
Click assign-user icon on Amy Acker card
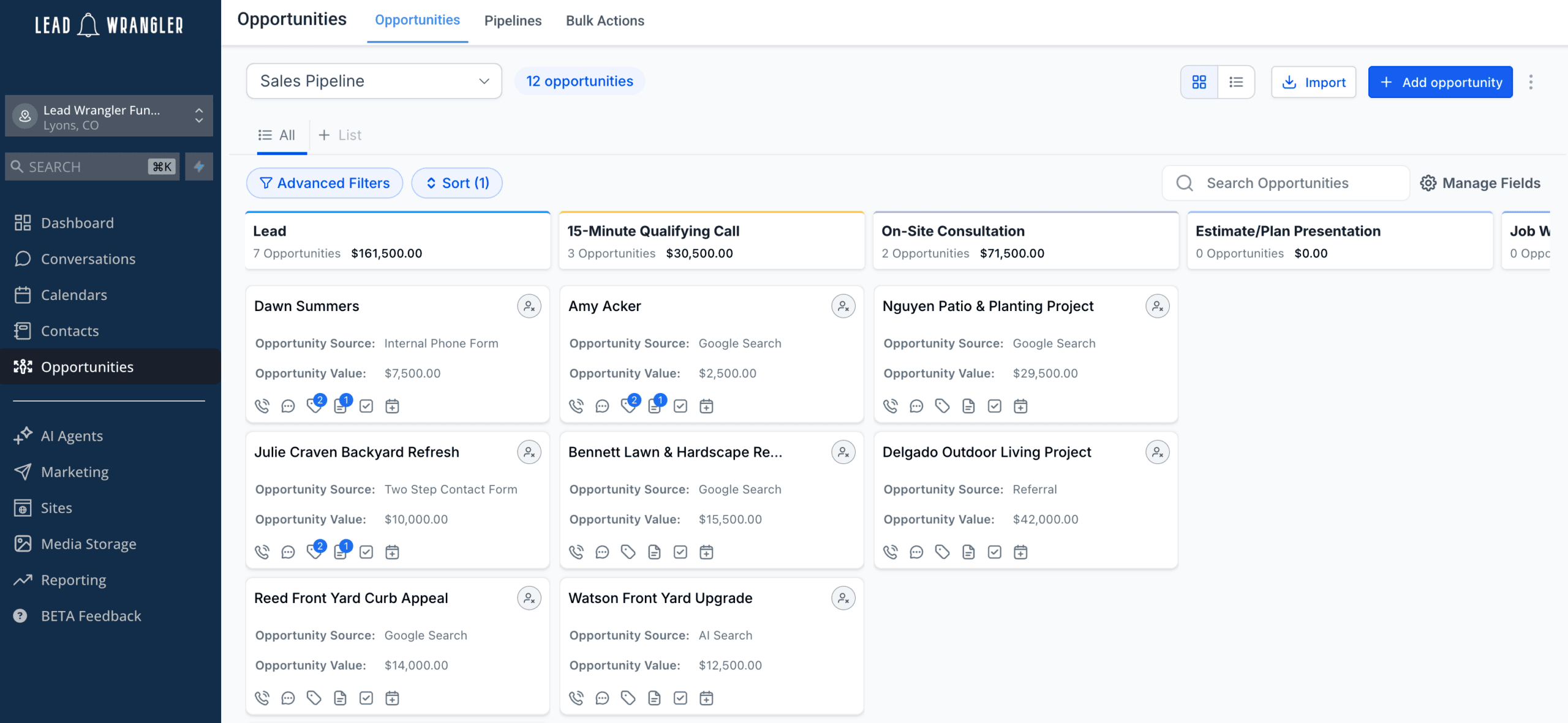(843, 306)
